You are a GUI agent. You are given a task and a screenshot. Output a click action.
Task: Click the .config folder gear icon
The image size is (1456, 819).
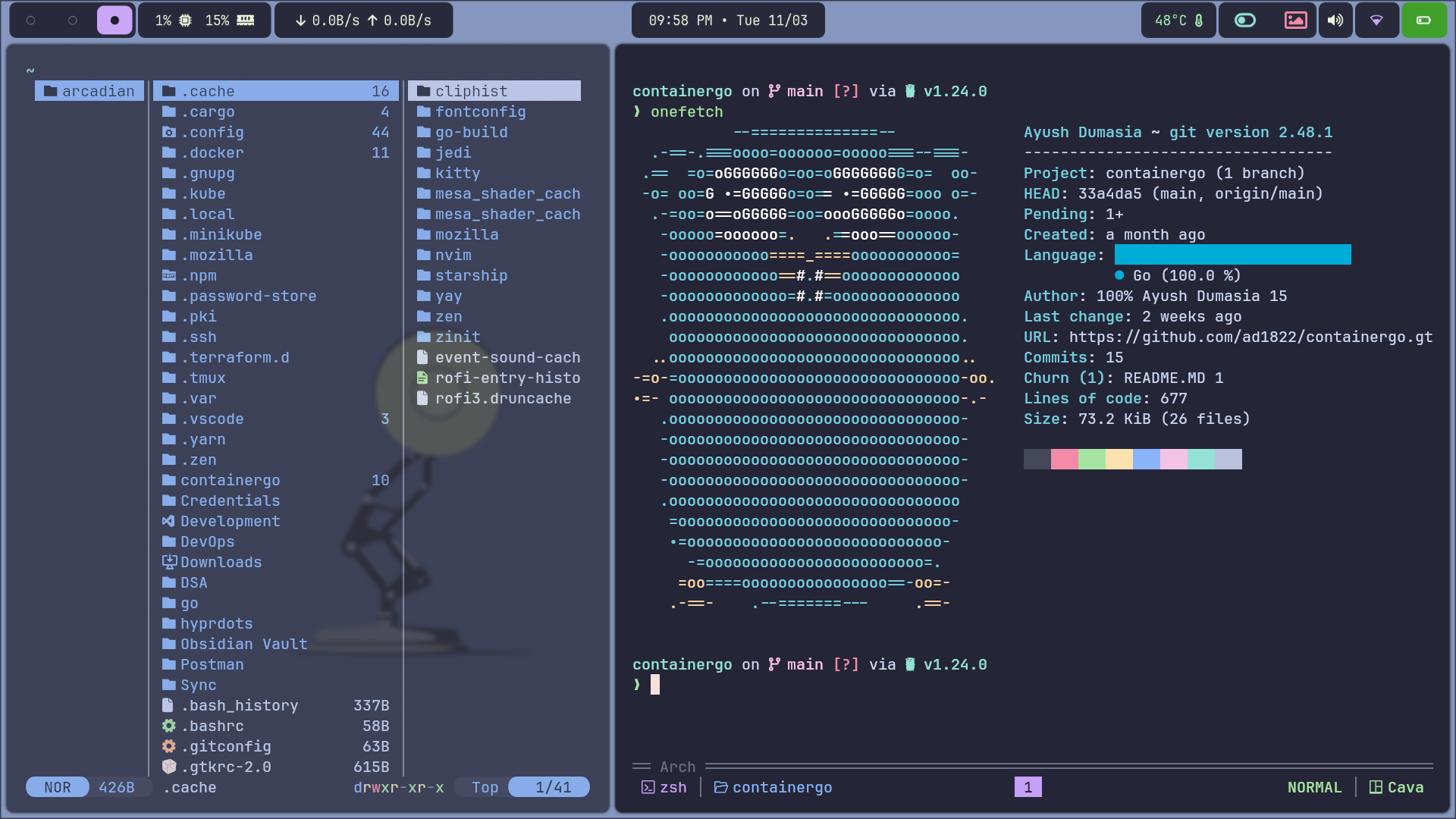[x=169, y=132]
